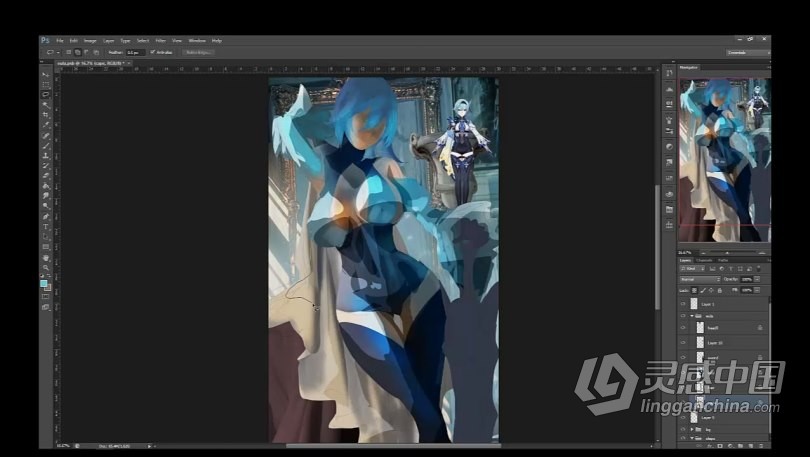Click the Screen Mode icon

point(45,307)
